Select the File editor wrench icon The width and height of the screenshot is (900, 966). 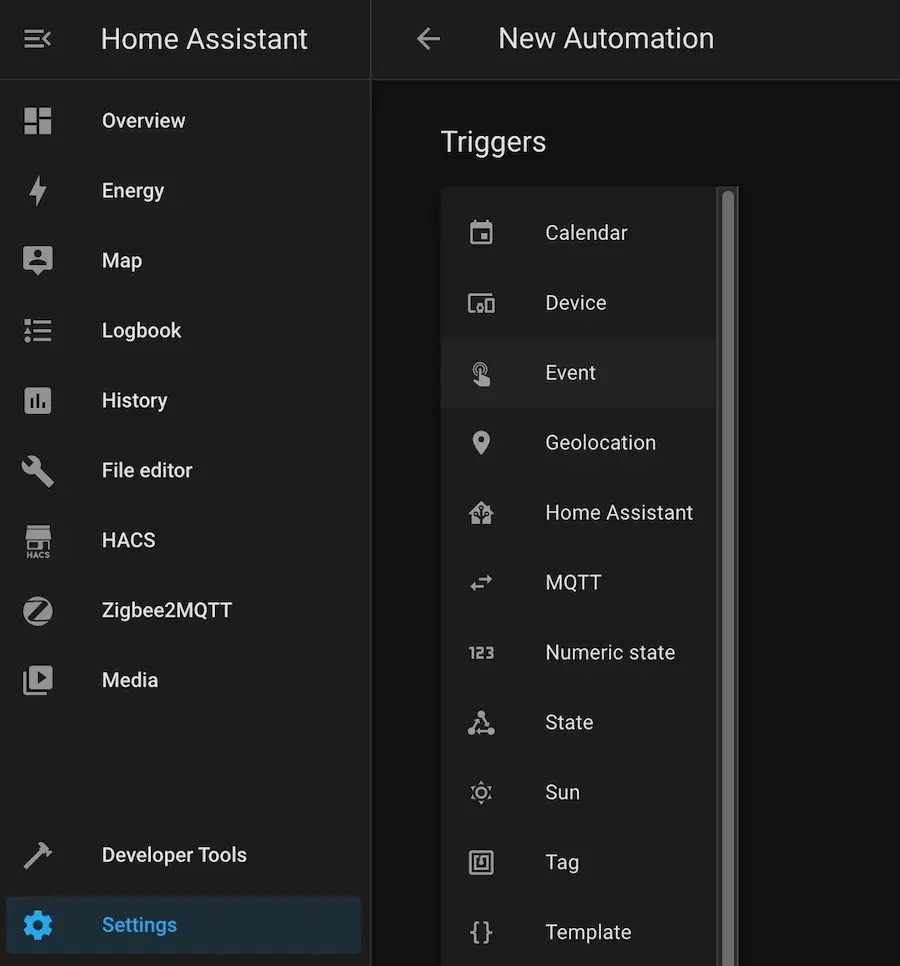click(x=38, y=471)
